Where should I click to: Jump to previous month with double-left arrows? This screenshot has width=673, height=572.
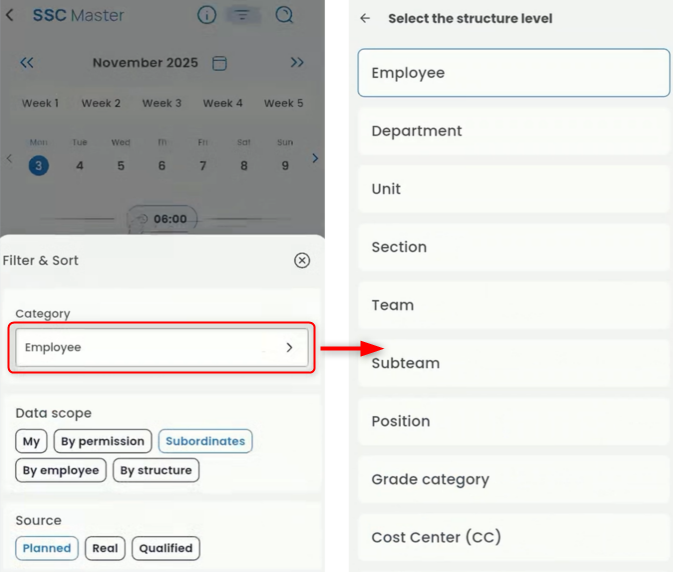click(x=27, y=63)
